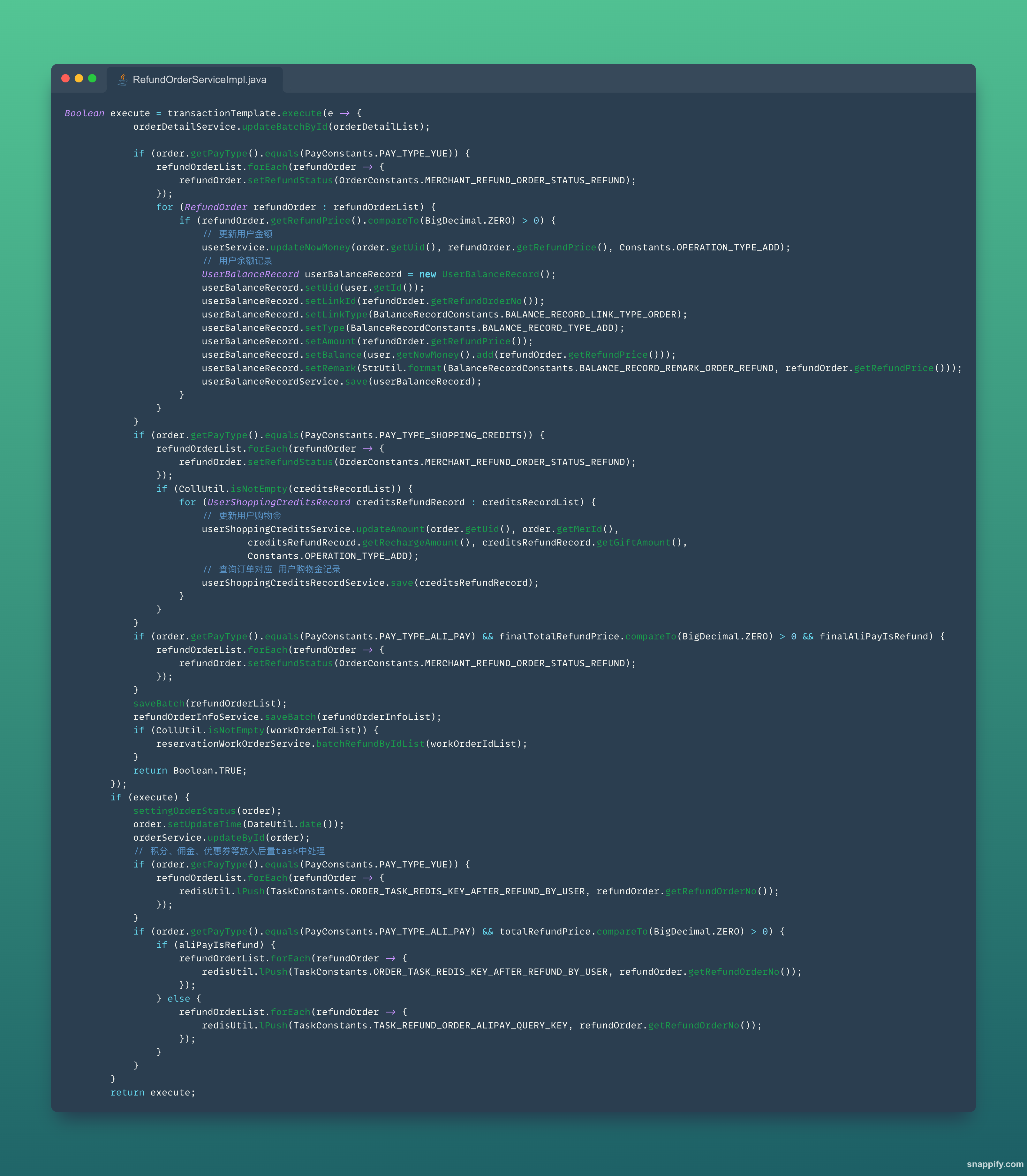Click the TASK_REFUND_ORDER_ALIPAY_QUERY_KEY constant
1027x1176 pixels.
[470, 1025]
